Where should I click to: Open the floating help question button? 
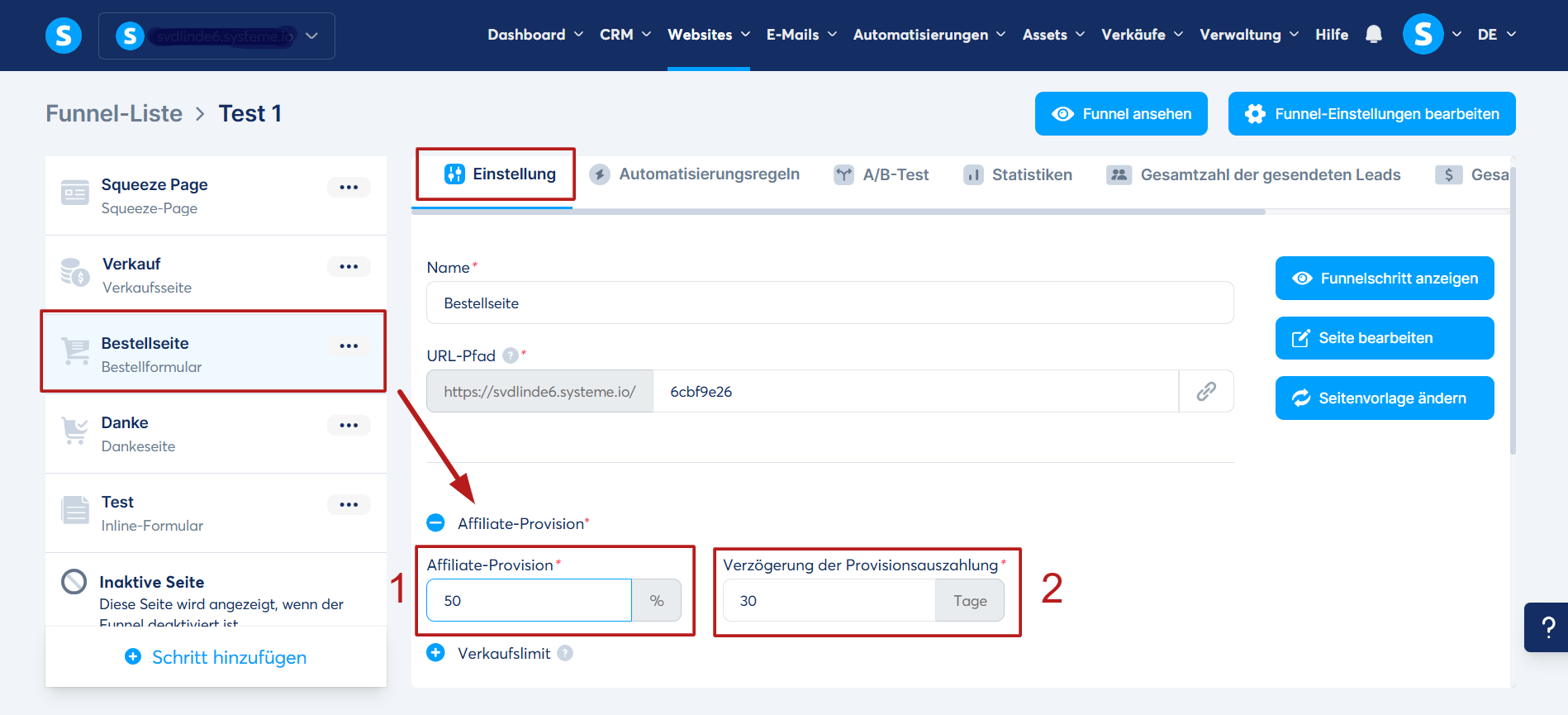point(1547,627)
